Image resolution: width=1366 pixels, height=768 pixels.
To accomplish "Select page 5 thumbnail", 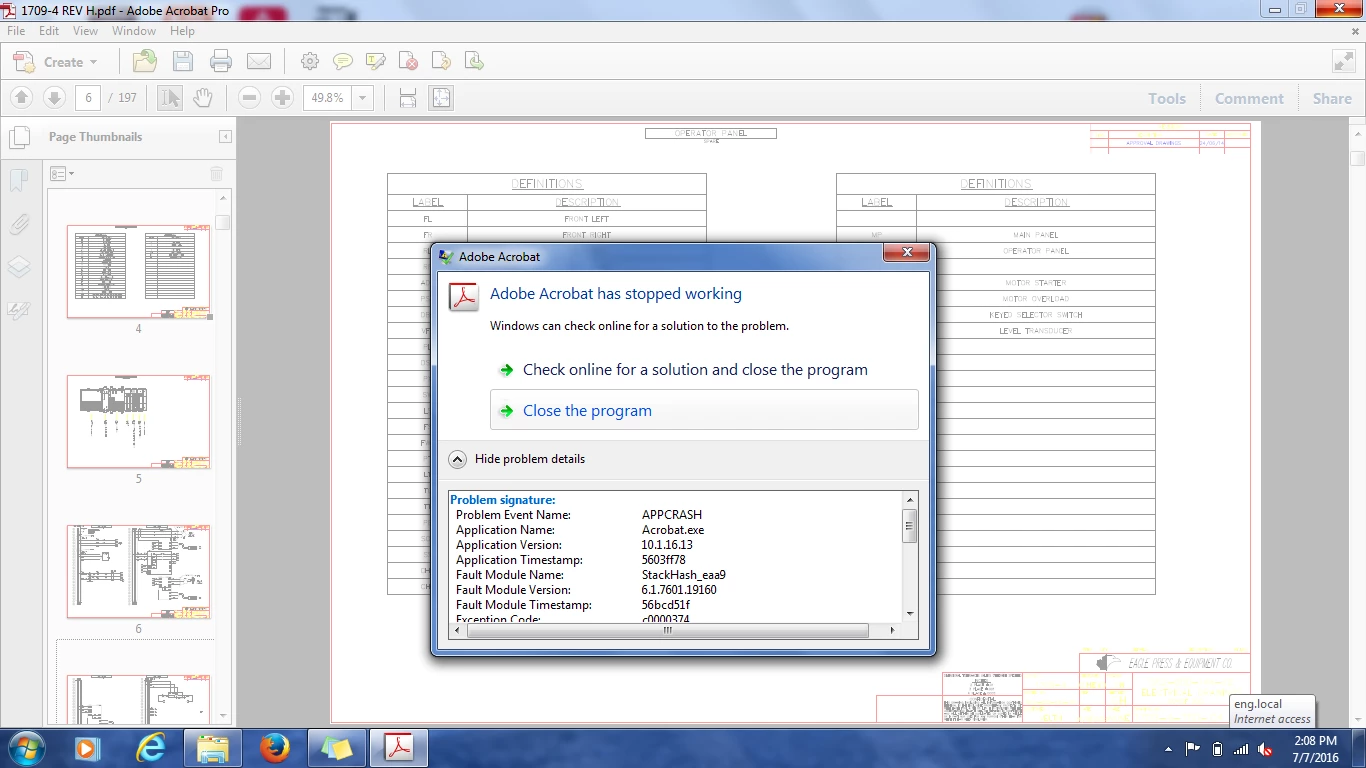I will pyautogui.click(x=138, y=422).
